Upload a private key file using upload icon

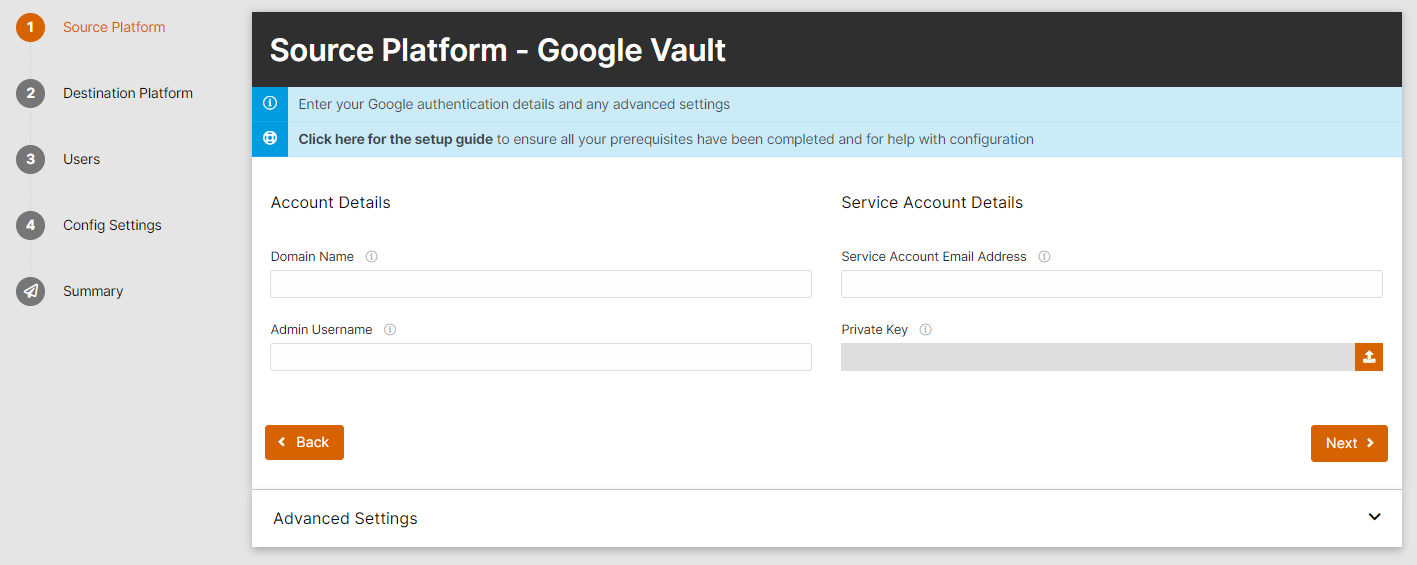click(x=1369, y=357)
